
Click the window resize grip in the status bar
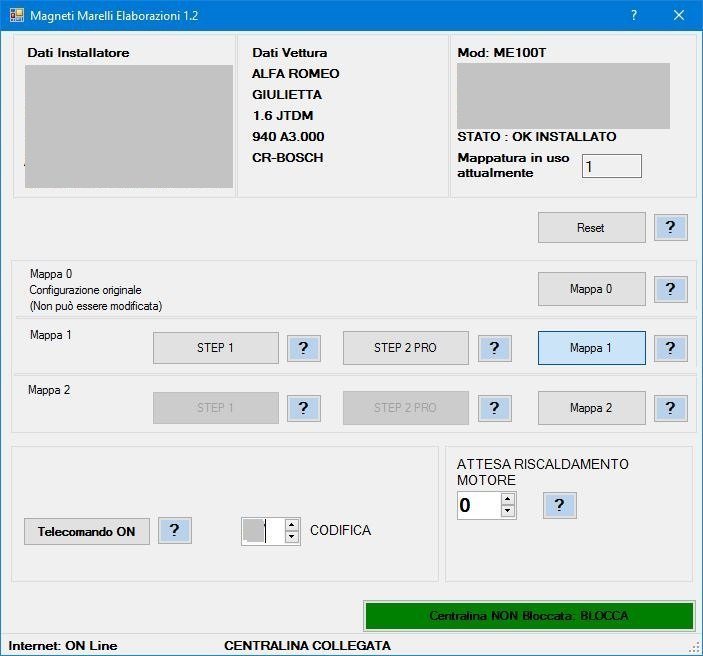coord(695,647)
